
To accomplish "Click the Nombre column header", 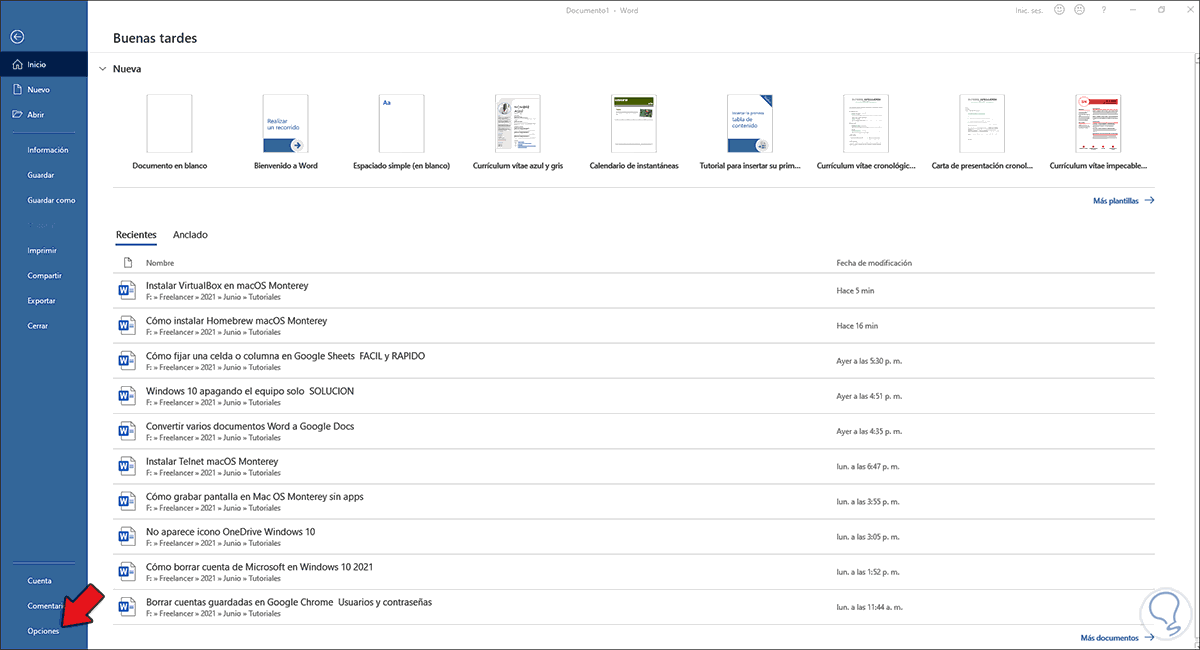I will tap(160, 263).
